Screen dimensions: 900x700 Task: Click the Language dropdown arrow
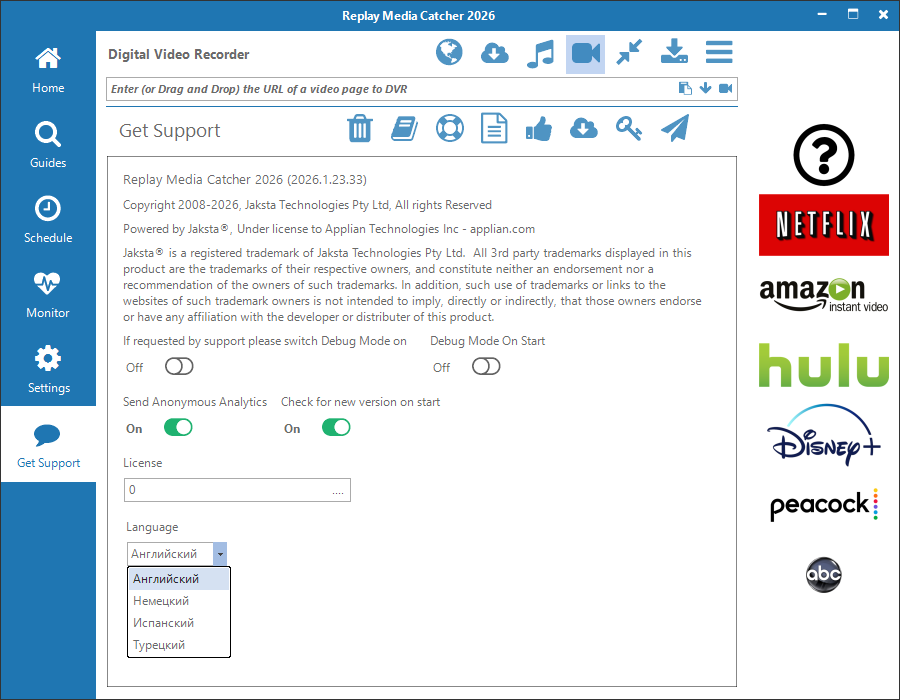[x=220, y=554]
